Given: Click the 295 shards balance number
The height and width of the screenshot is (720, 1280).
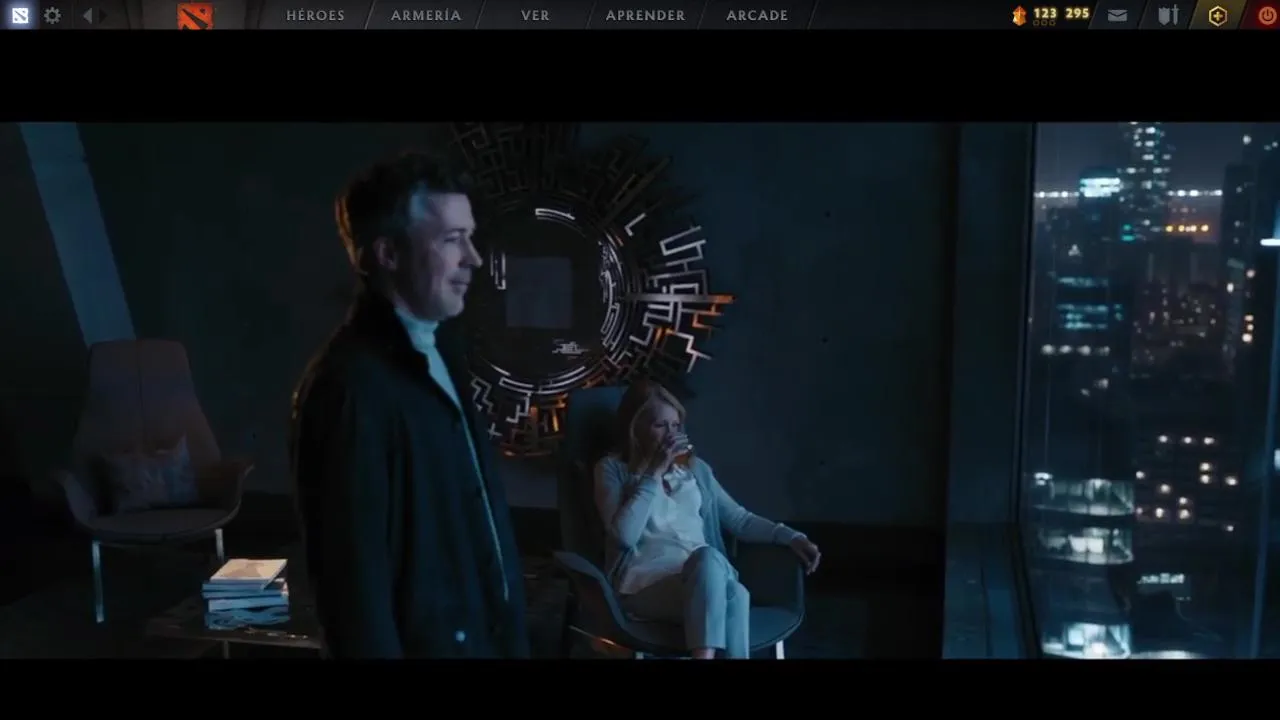Looking at the screenshot, I should (1077, 13).
